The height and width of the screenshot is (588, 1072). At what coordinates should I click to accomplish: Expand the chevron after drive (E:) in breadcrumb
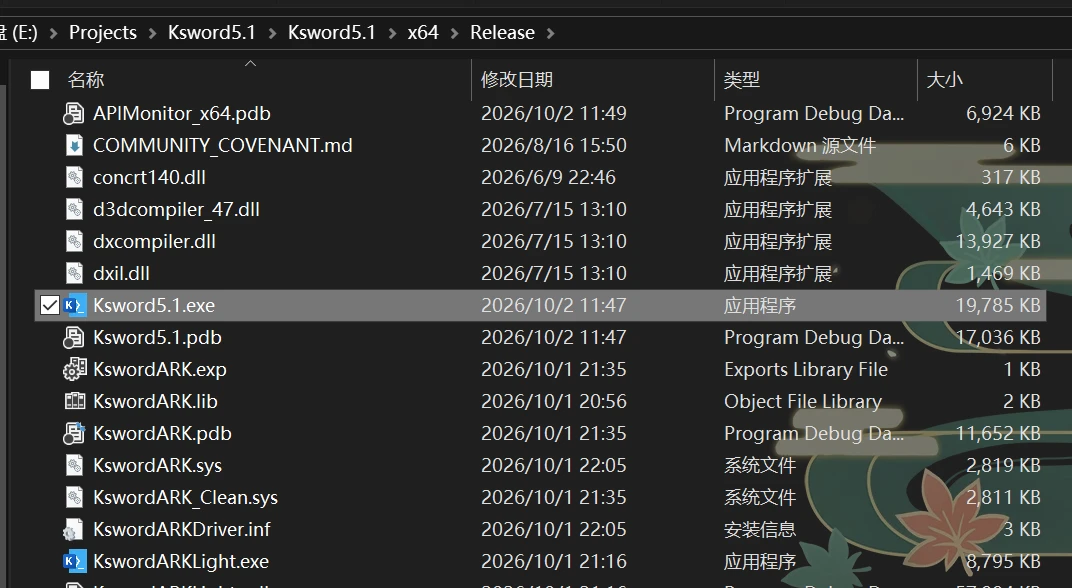(53, 33)
